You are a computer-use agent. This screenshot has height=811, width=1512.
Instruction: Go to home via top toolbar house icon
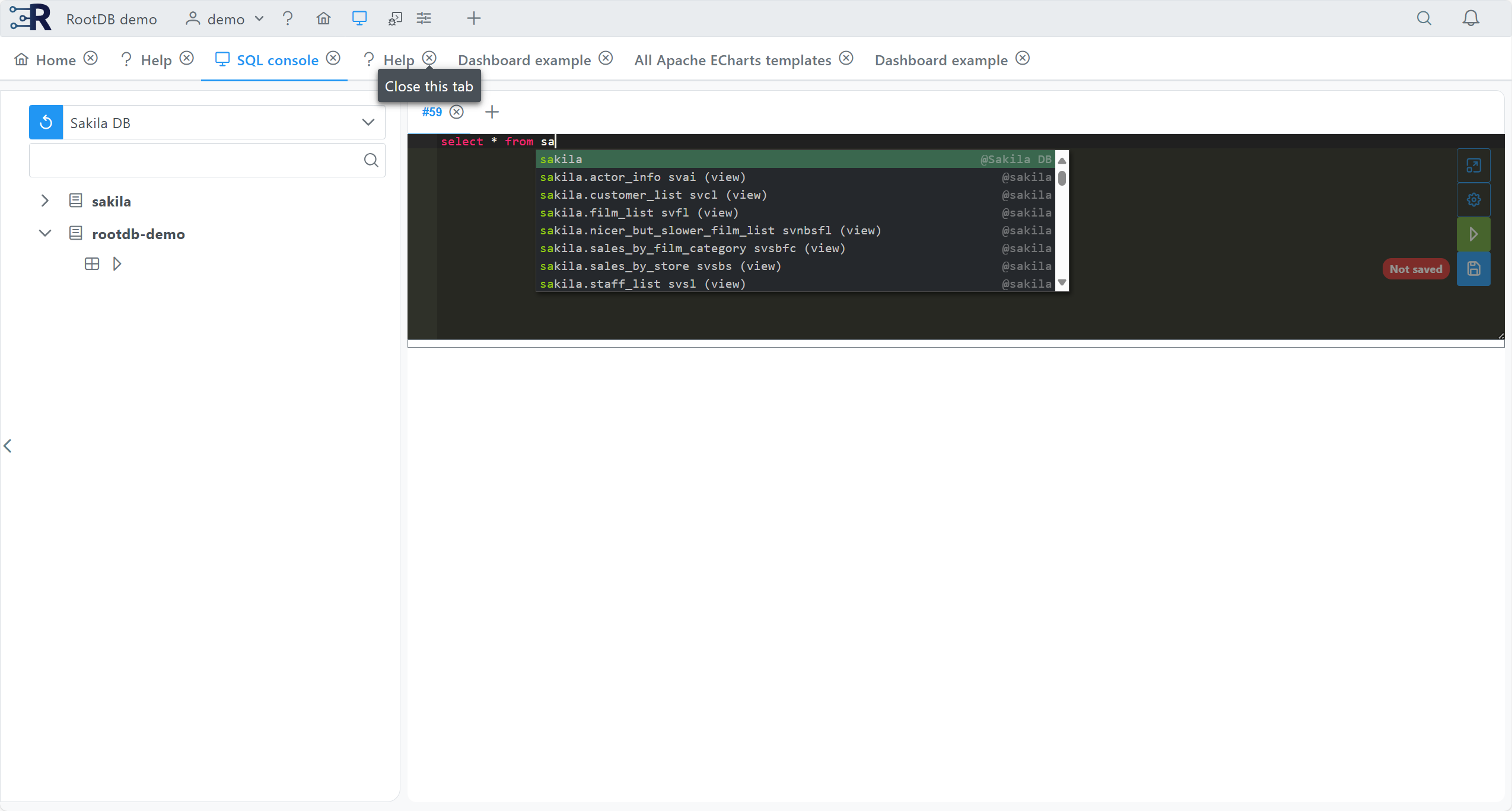coord(323,18)
